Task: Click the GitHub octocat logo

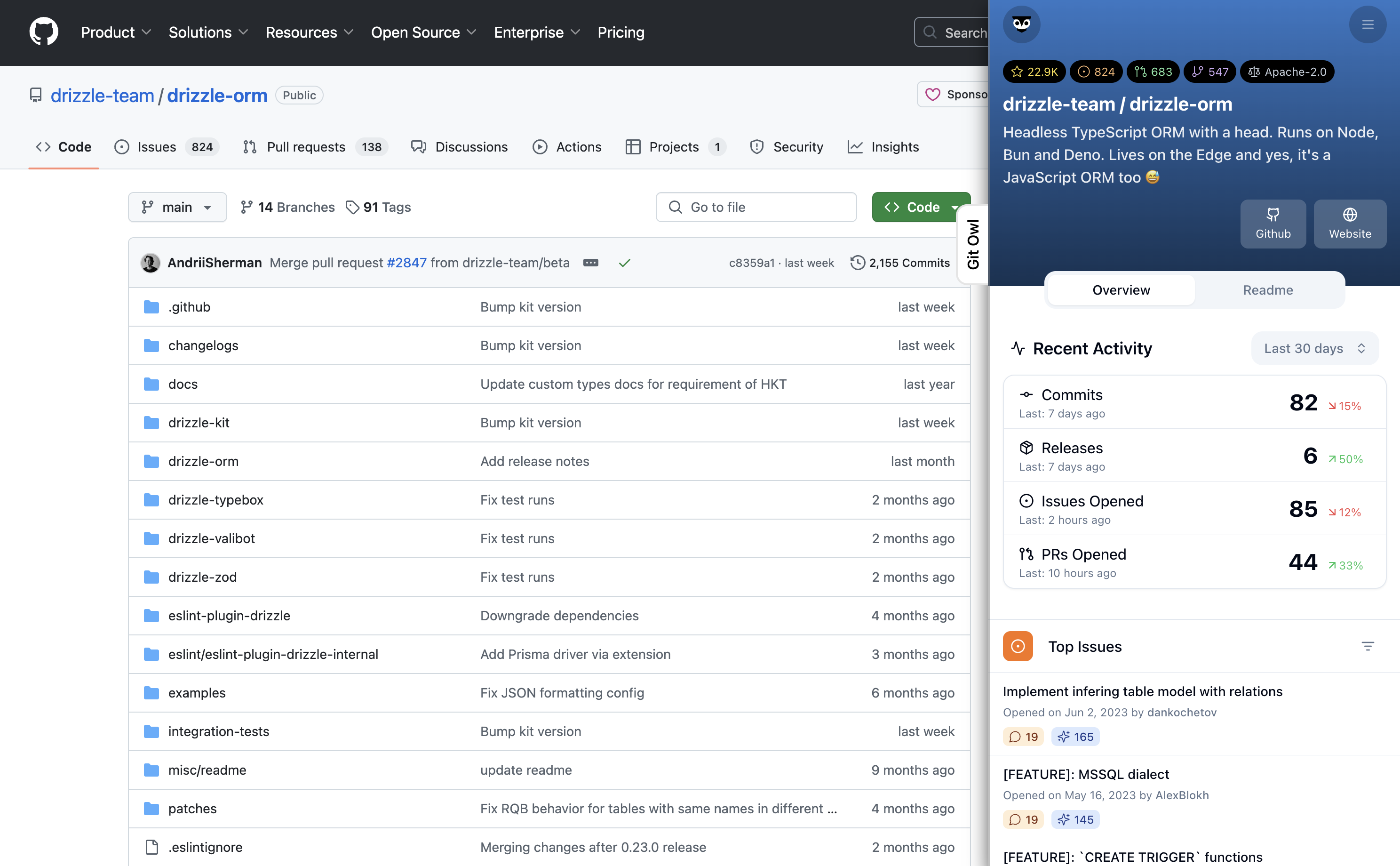Action: [43, 32]
